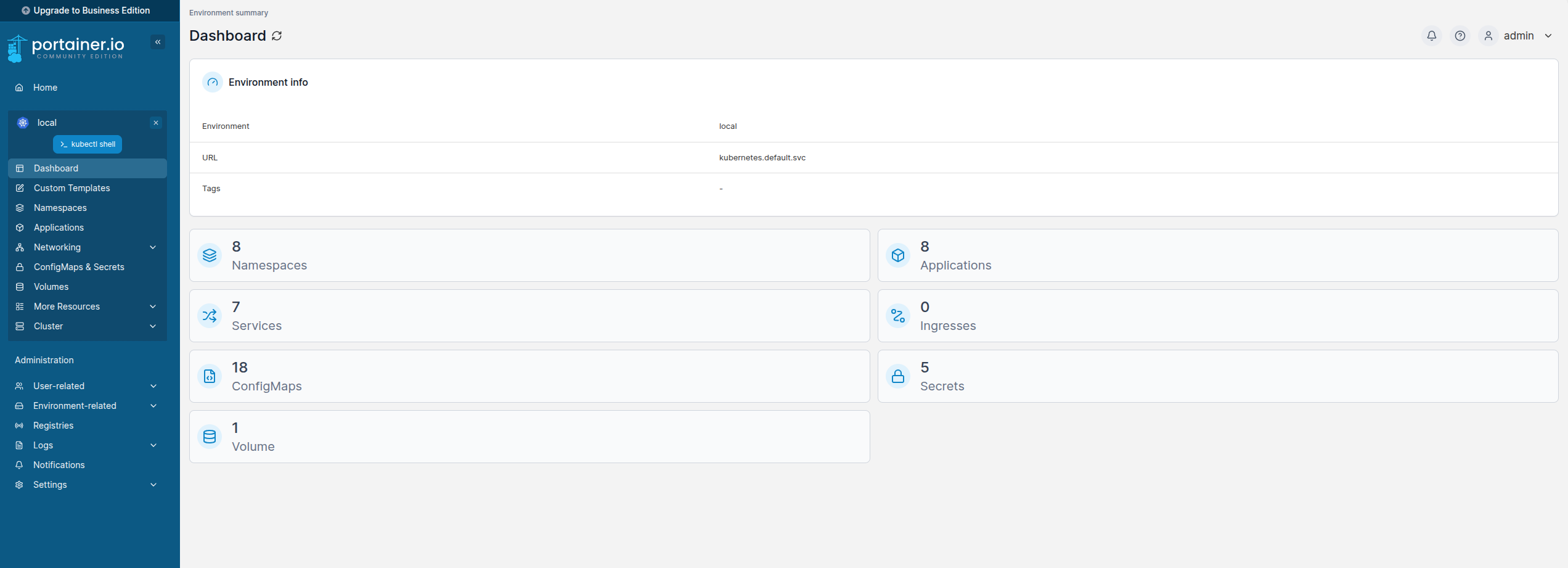Open the 1 Volume dashboard card
1568x568 pixels.
(x=529, y=437)
